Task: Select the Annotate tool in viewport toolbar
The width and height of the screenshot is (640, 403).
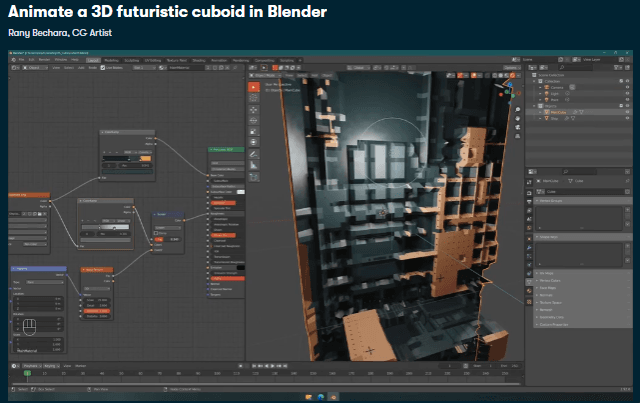Action: point(253,154)
